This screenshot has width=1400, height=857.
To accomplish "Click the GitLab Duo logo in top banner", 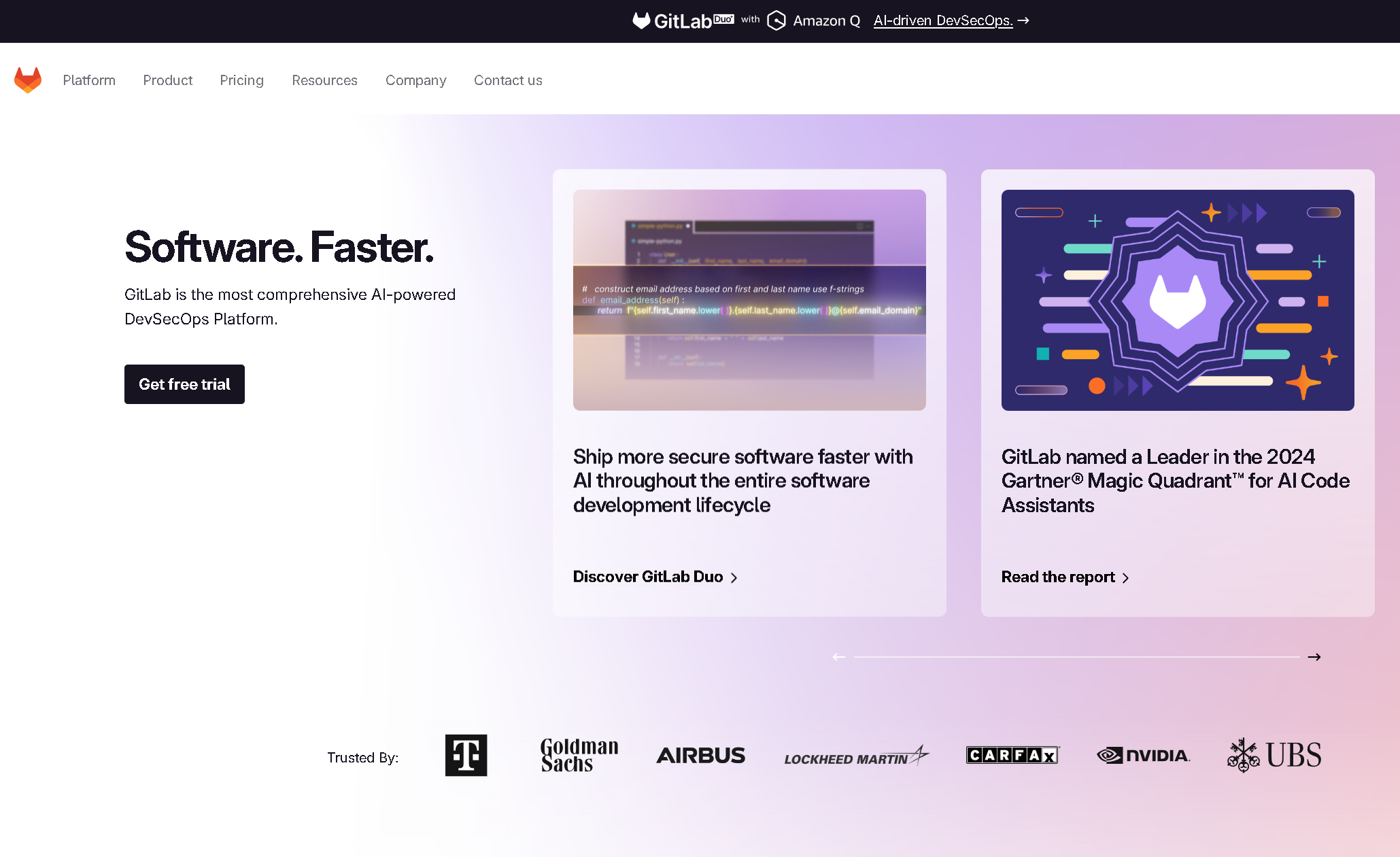I will click(x=683, y=20).
